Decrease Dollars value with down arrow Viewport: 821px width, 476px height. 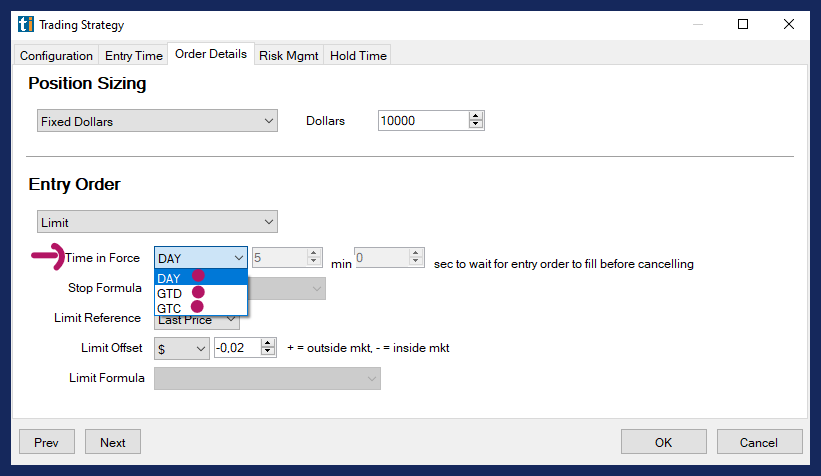pyautogui.click(x=476, y=126)
